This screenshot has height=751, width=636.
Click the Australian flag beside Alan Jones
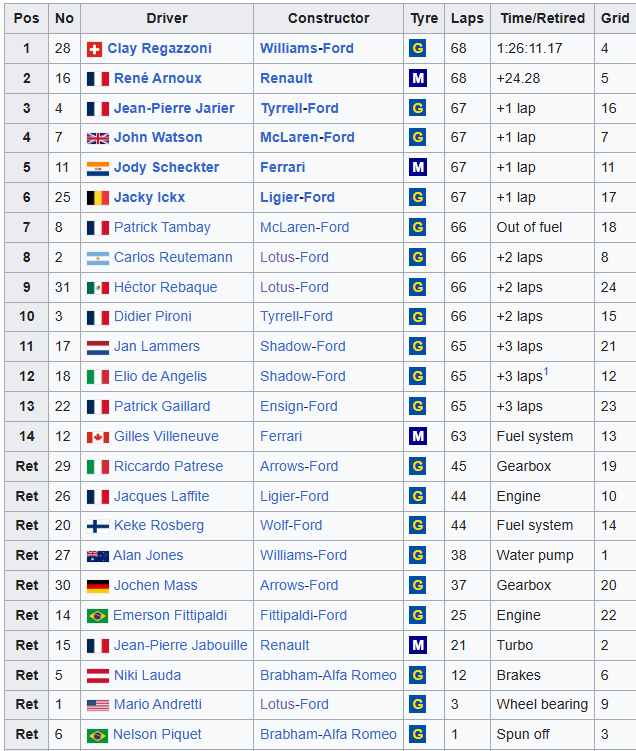98,556
